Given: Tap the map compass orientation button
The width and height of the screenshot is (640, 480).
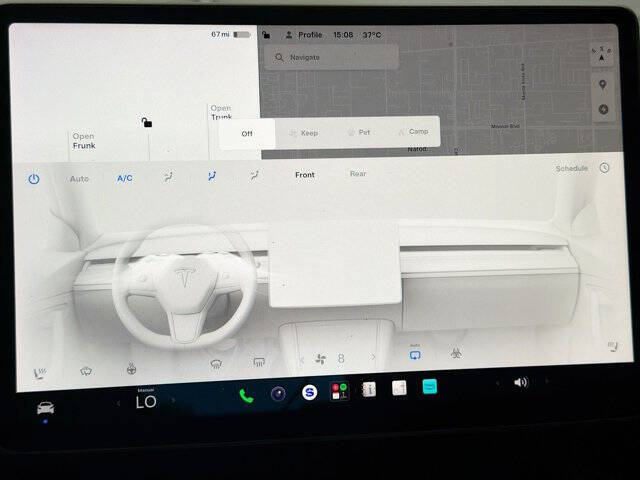Looking at the screenshot, I should (602, 54).
